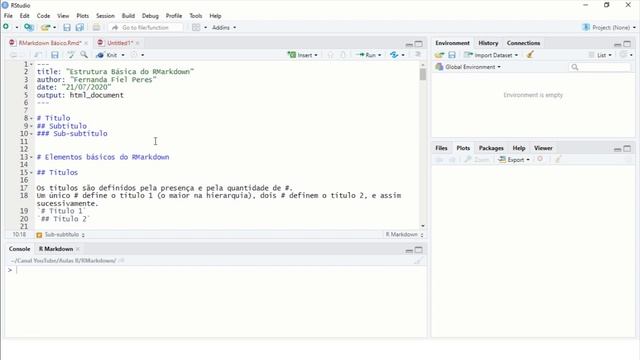This screenshot has height=360, width=640.
Task: Open the Addins dropdown
Action: tap(224, 27)
